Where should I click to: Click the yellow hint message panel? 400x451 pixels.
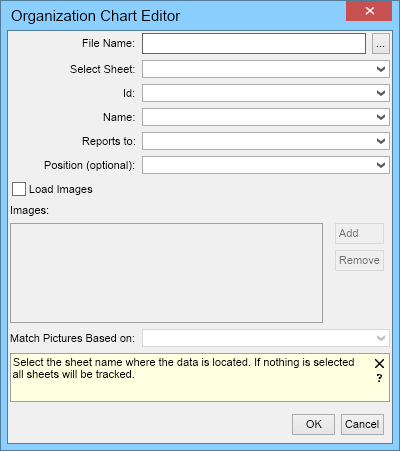(200, 377)
